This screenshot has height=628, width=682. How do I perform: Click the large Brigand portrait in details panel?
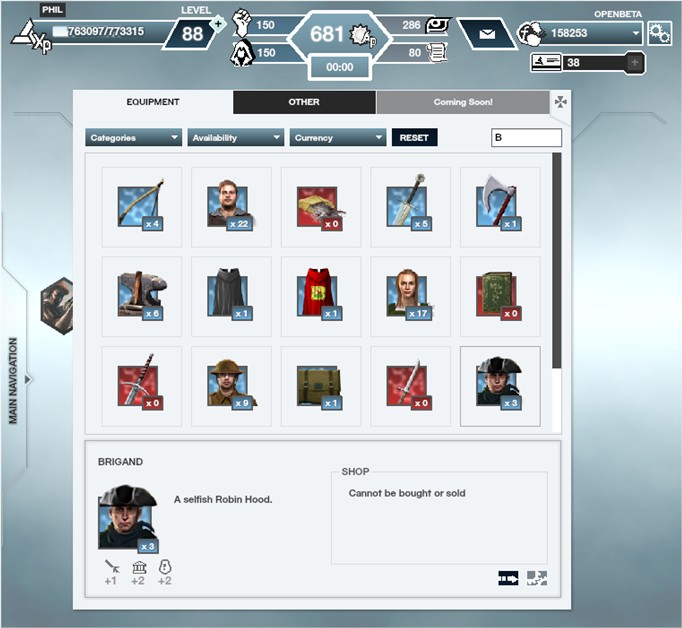[128, 518]
